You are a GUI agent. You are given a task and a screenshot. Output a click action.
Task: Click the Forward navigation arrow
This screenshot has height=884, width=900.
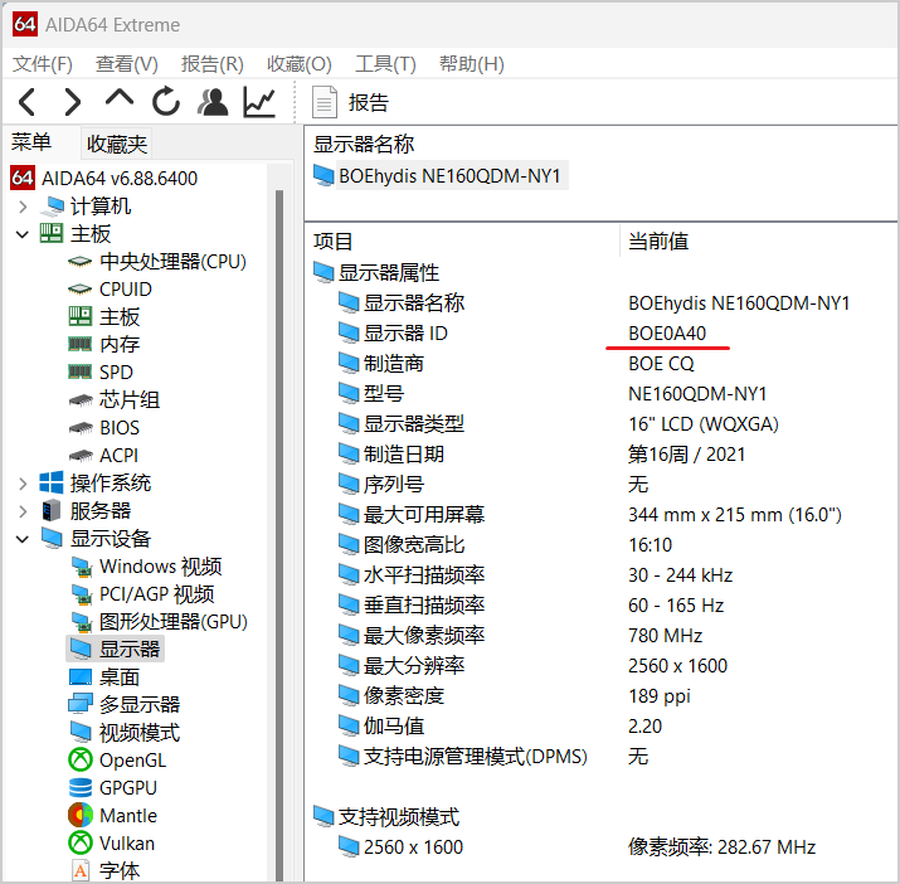click(x=73, y=102)
